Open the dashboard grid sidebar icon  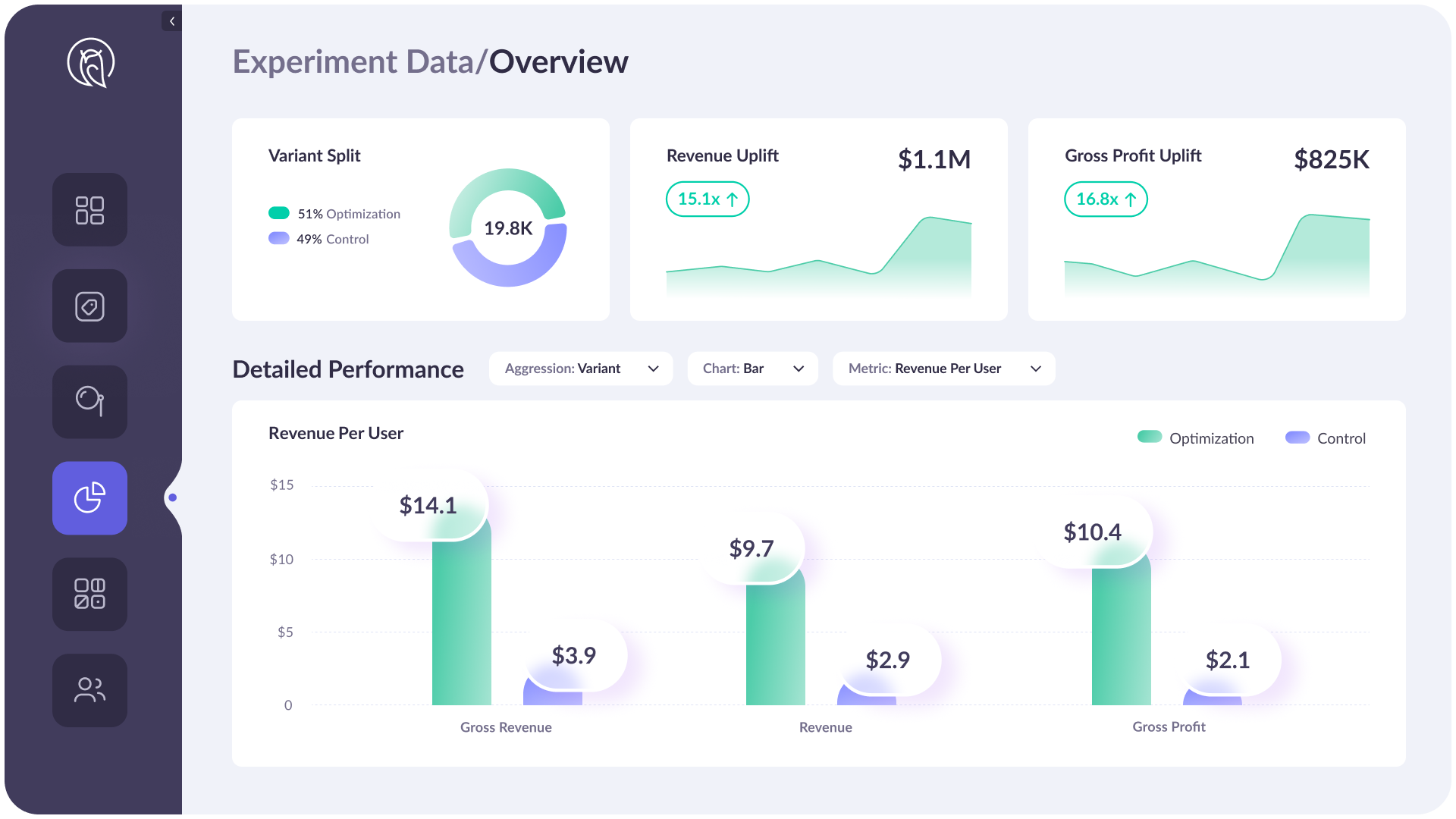pyautogui.click(x=89, y=210)
